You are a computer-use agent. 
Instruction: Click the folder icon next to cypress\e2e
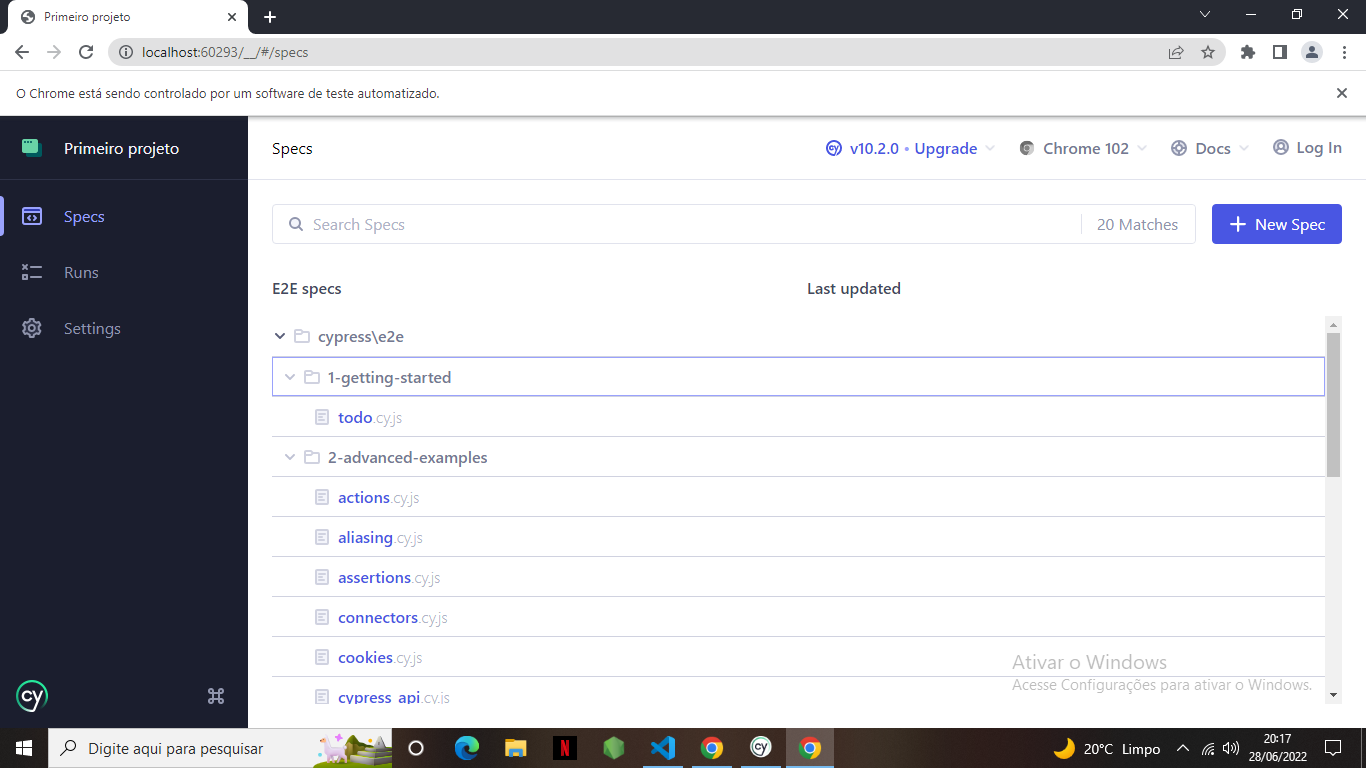click(x=302, y=337)
